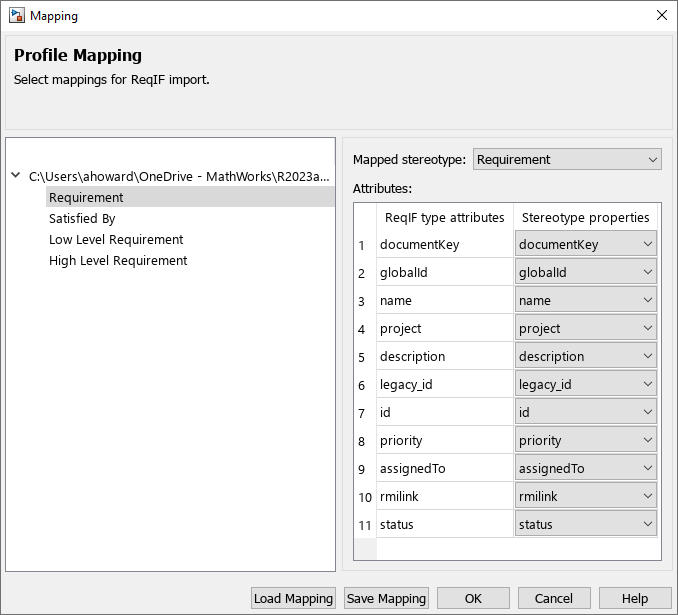Close the Mapping dialog
678x615 pixels.
click(x=661, y=15)
